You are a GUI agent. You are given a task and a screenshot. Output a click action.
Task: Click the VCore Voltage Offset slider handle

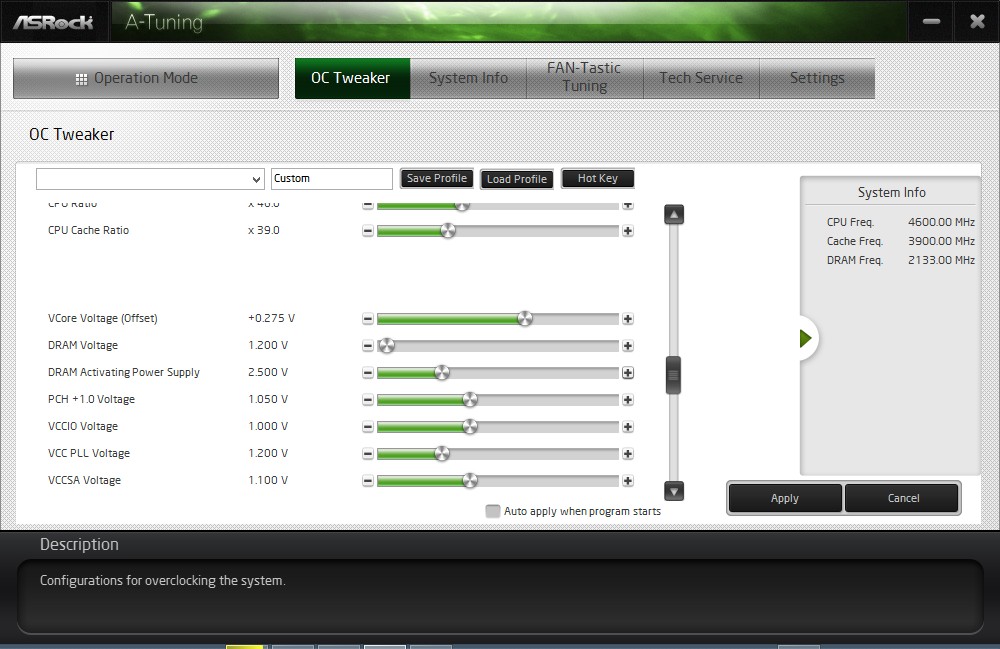[524, 319]
